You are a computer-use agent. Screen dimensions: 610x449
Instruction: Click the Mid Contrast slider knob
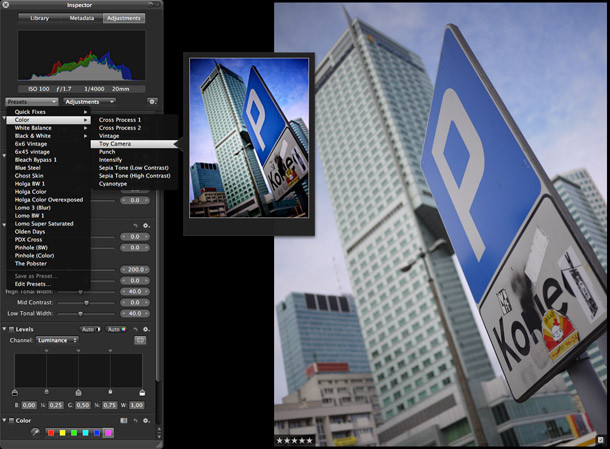pyautogui.click(x=86, y=303)
